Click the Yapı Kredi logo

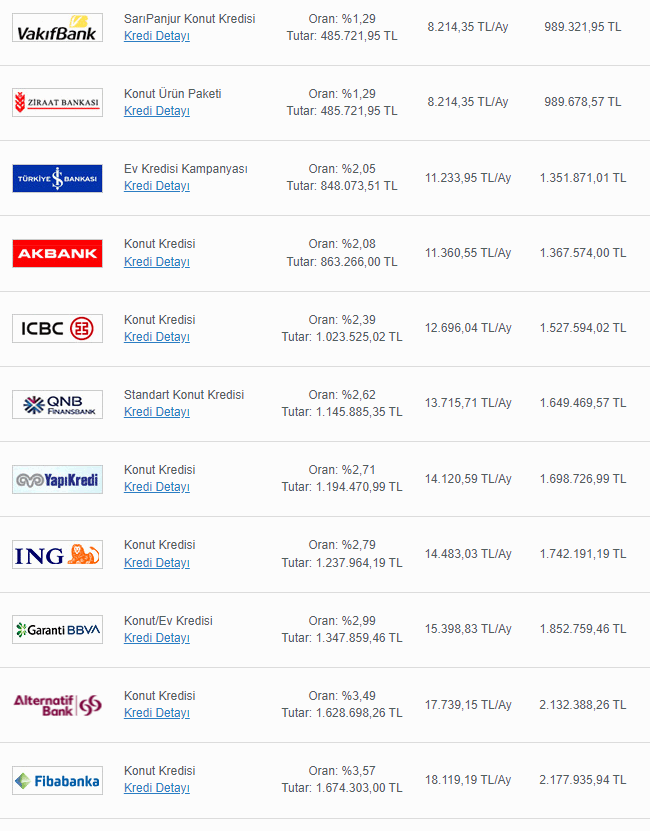[57, 479]
